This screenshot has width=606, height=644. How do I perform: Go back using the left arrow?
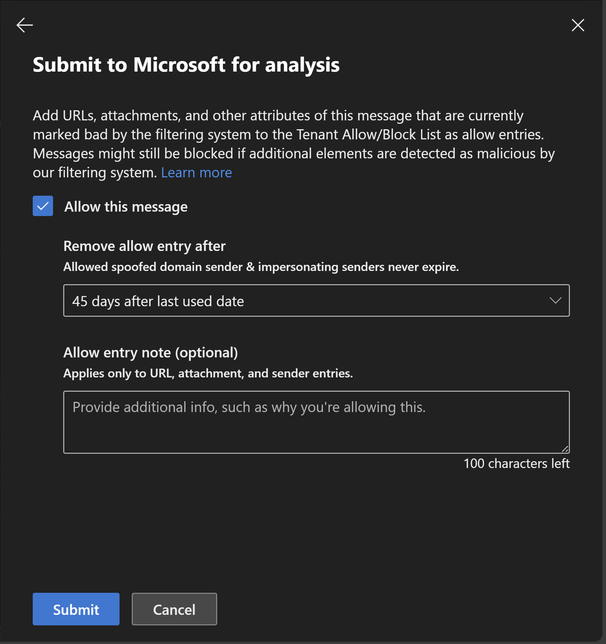coord(25,25)
